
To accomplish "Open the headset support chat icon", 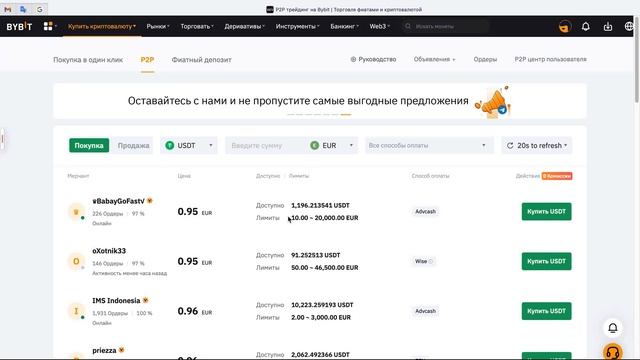I will coord(613,351).
